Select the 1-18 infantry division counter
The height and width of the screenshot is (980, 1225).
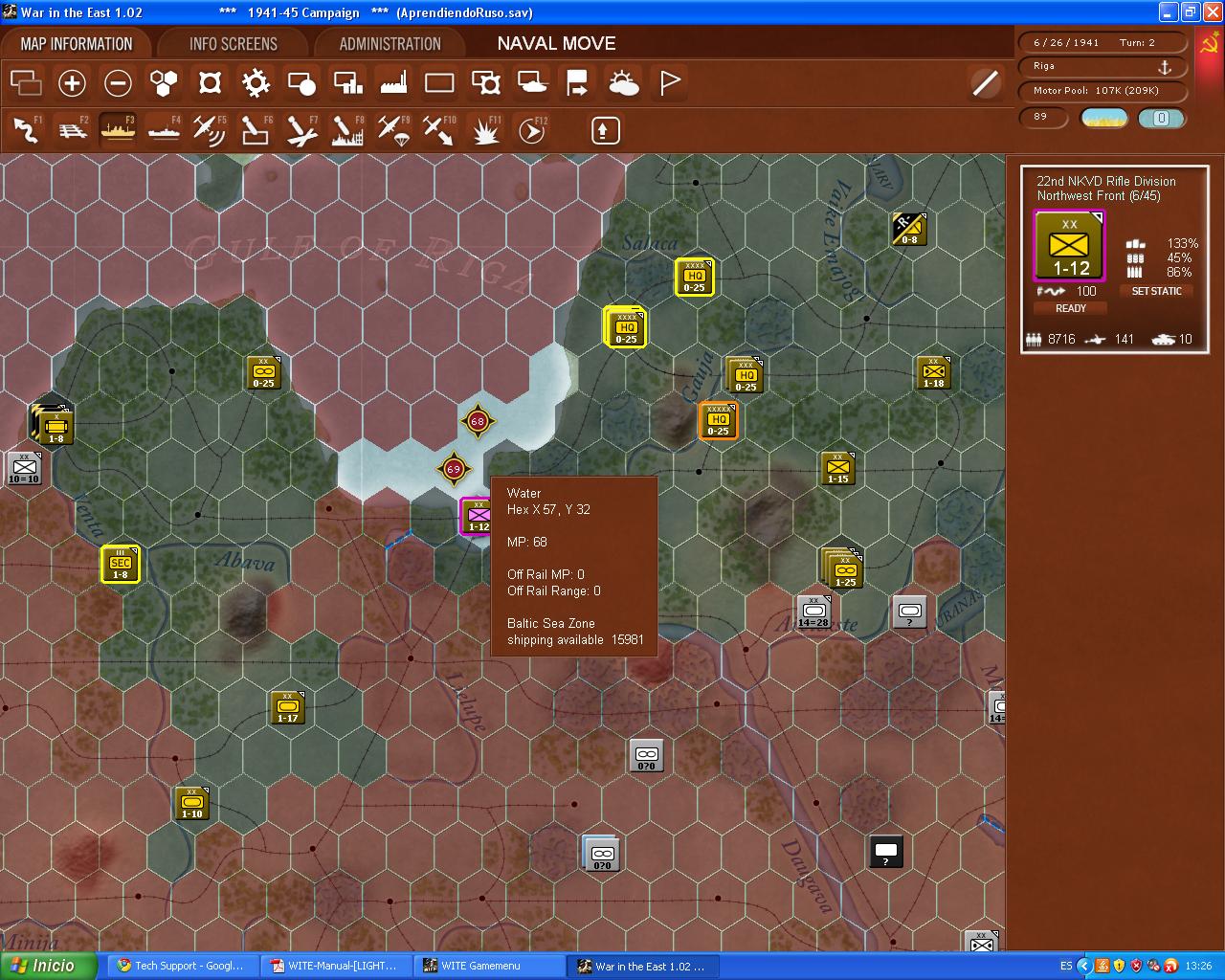coord(934,373)
